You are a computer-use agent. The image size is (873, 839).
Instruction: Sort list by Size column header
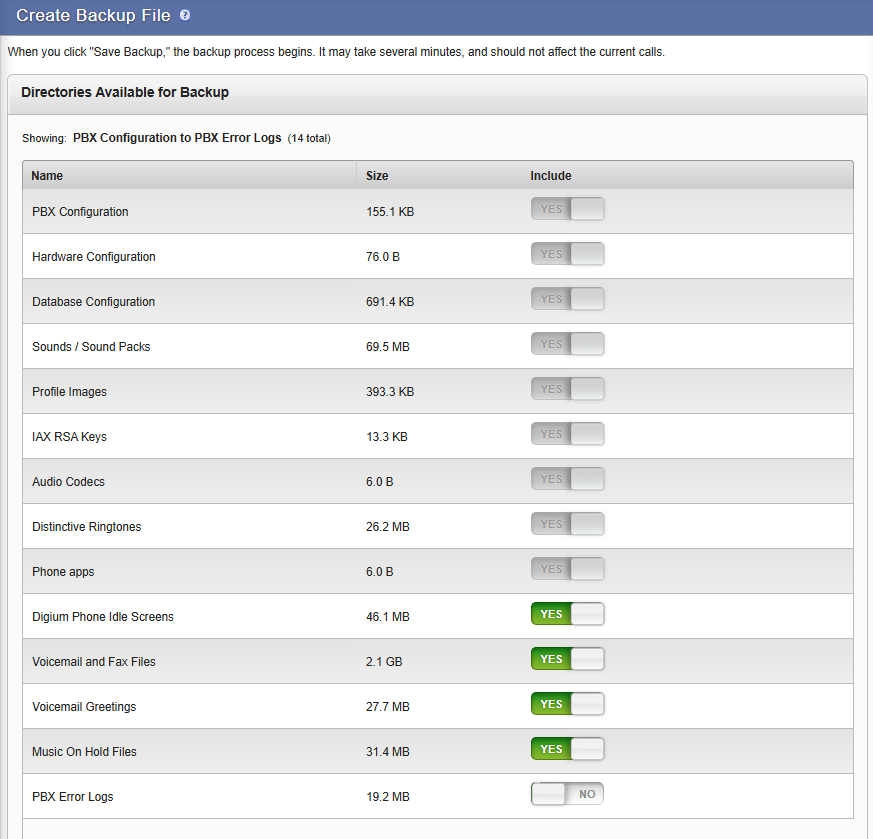coord(377,176)
